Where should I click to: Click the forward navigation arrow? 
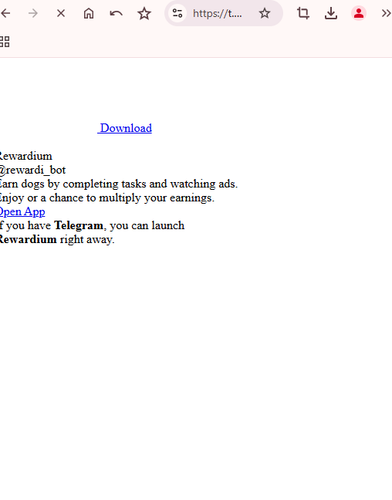[33, 13]
